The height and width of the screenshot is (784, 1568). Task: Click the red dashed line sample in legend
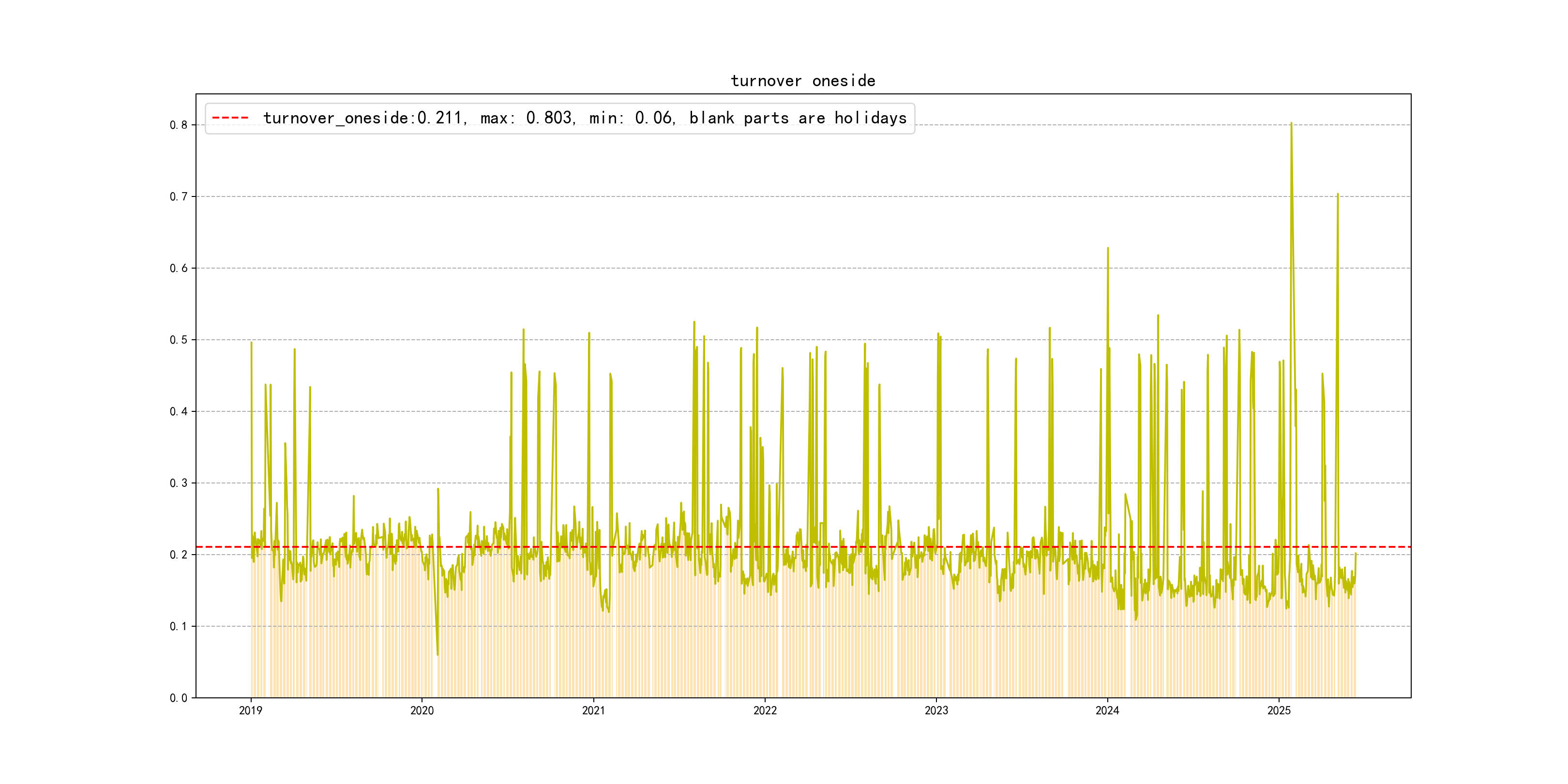[230, 118]
